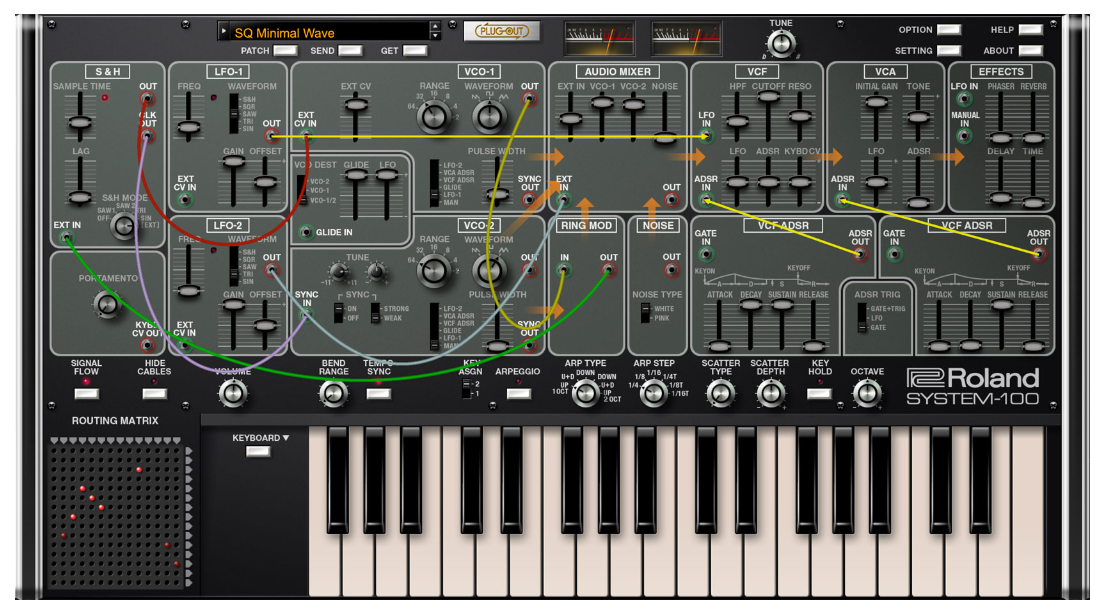Open the OPTION menu
The image size is (1104, 615).
pos(948,30)
